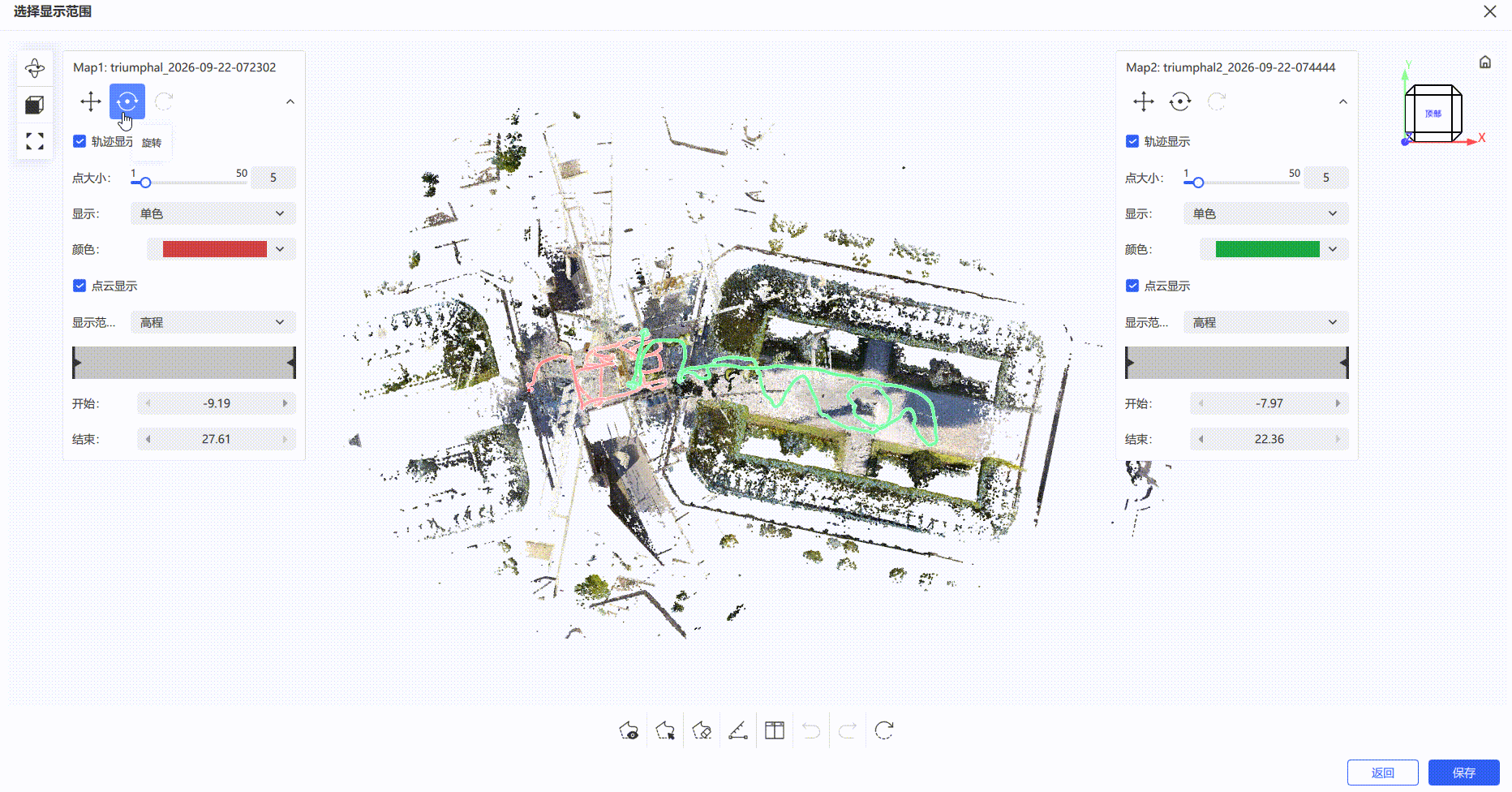Select the Map2 rotate tool

click(1180, 101)
